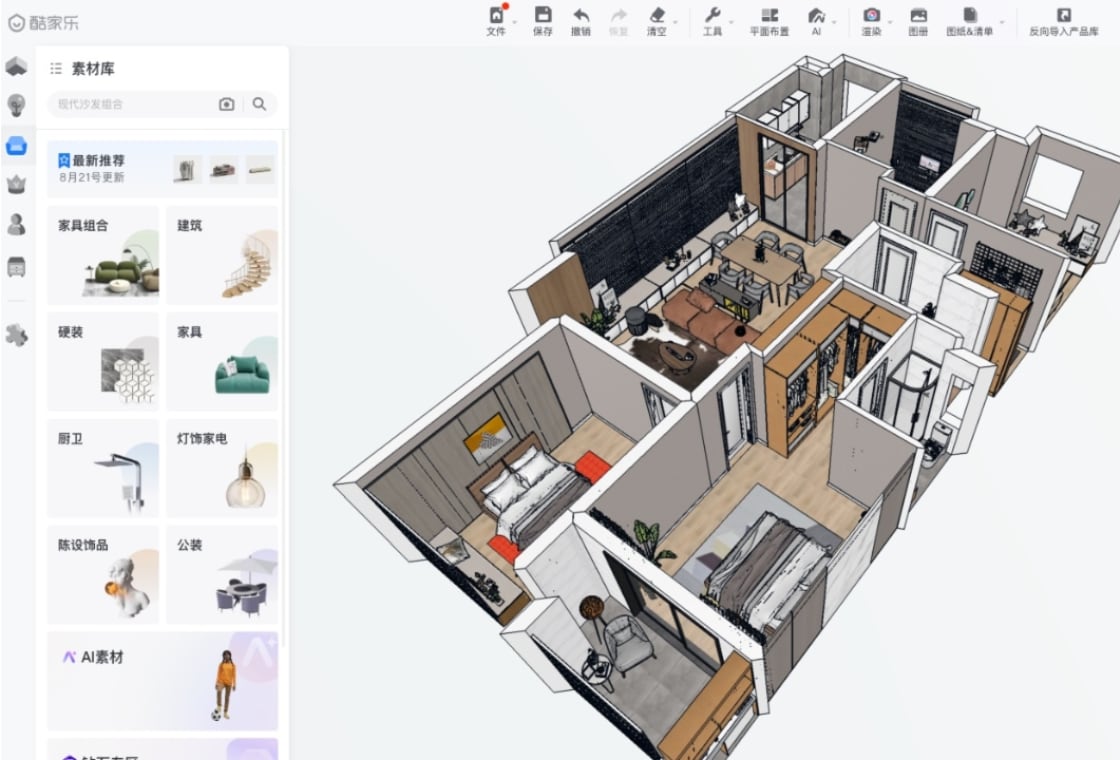Select the orange painting above the bed
Screen dimensions: 1120x760
point(487,436)
